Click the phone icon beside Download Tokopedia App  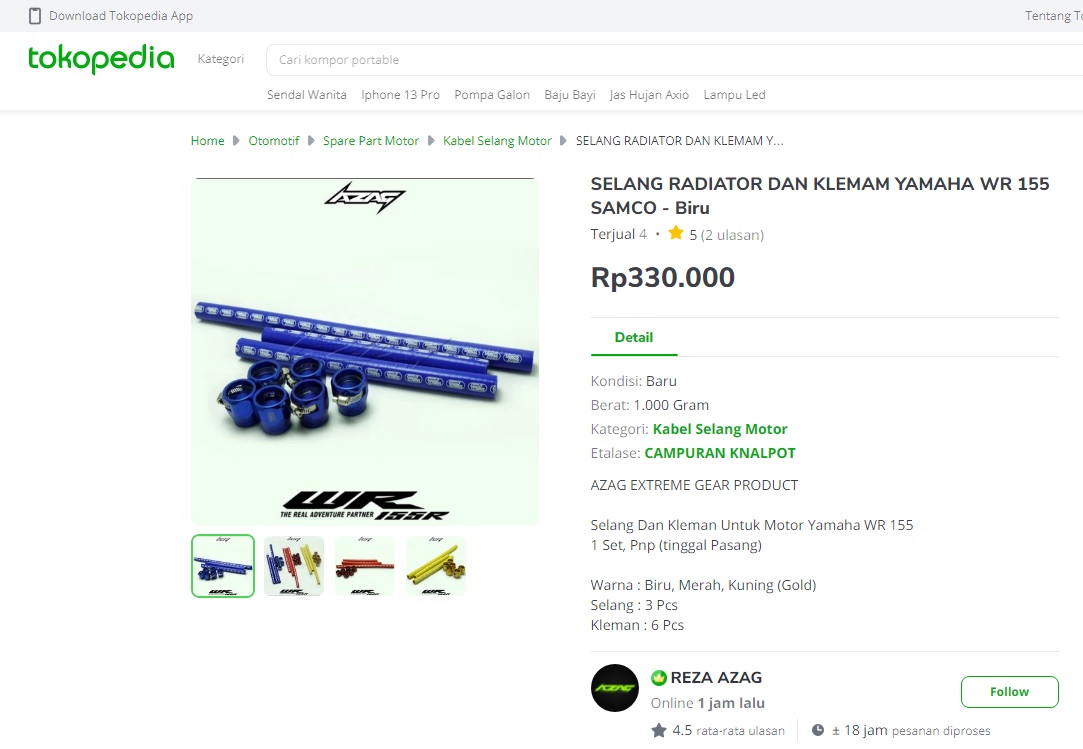pos(35,16)
